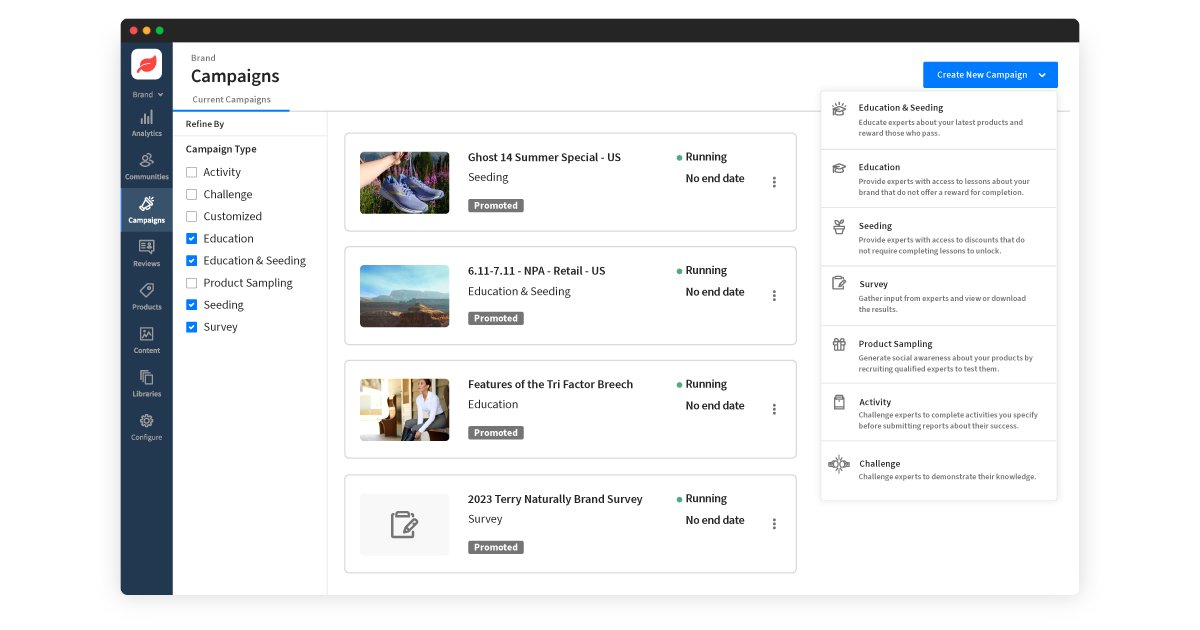Choose Education from the campaign menu

click(938, 179)
